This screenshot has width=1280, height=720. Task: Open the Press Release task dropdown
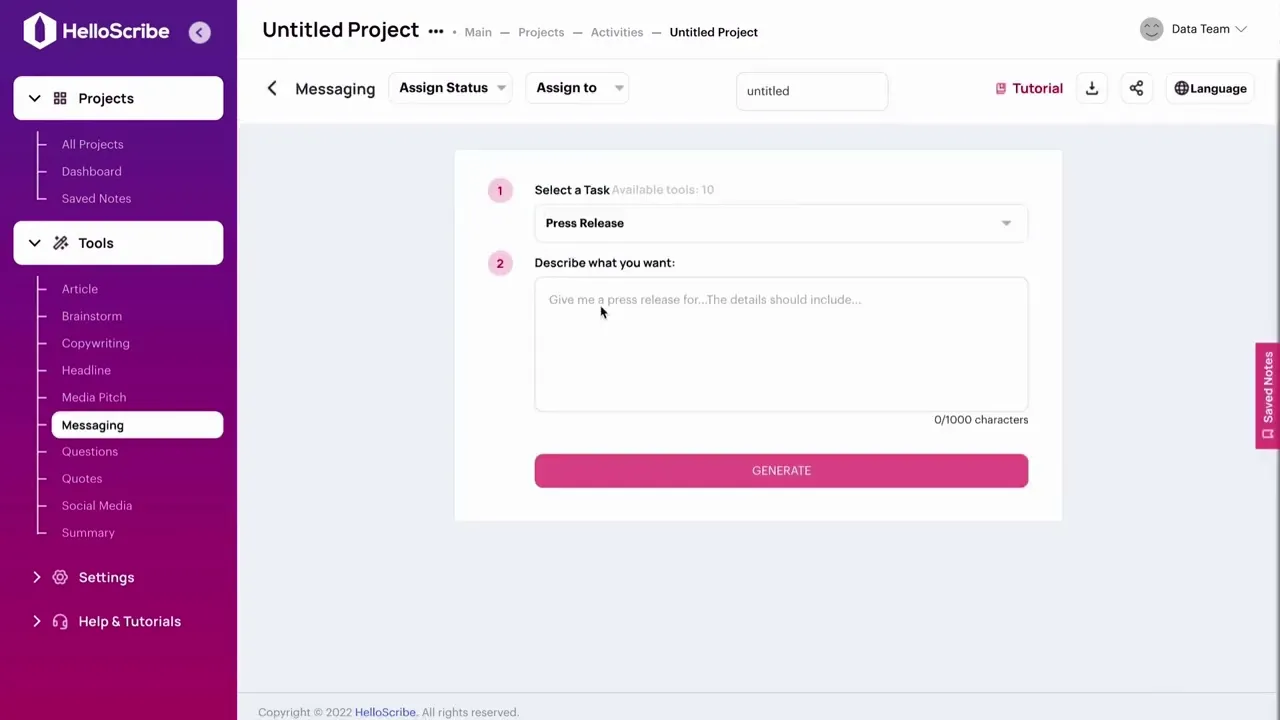781,223
